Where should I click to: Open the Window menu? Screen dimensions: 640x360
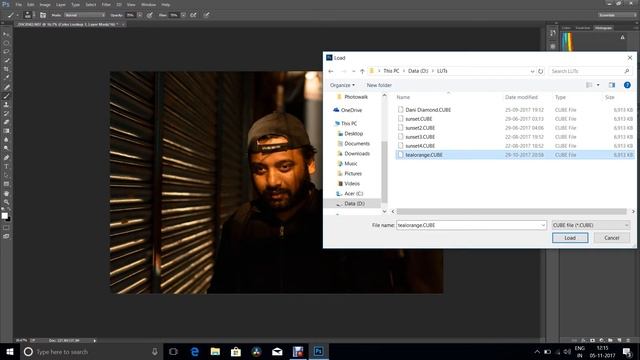(x=148, y=4)
